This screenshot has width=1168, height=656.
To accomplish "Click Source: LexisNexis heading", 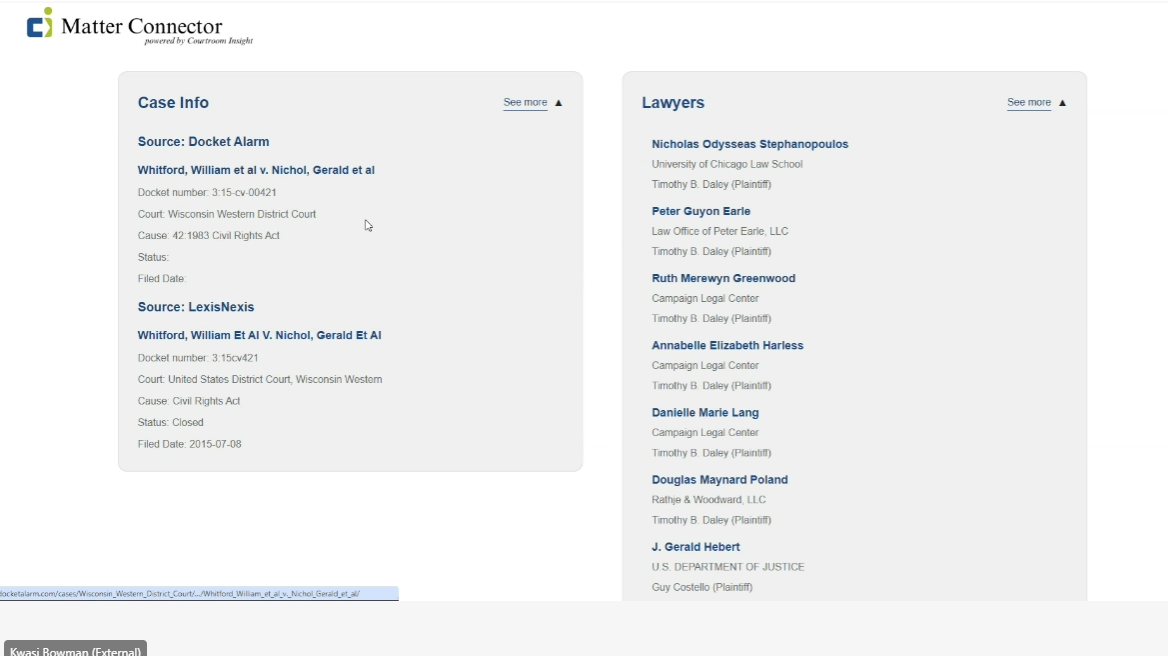I will coord(196,307).
